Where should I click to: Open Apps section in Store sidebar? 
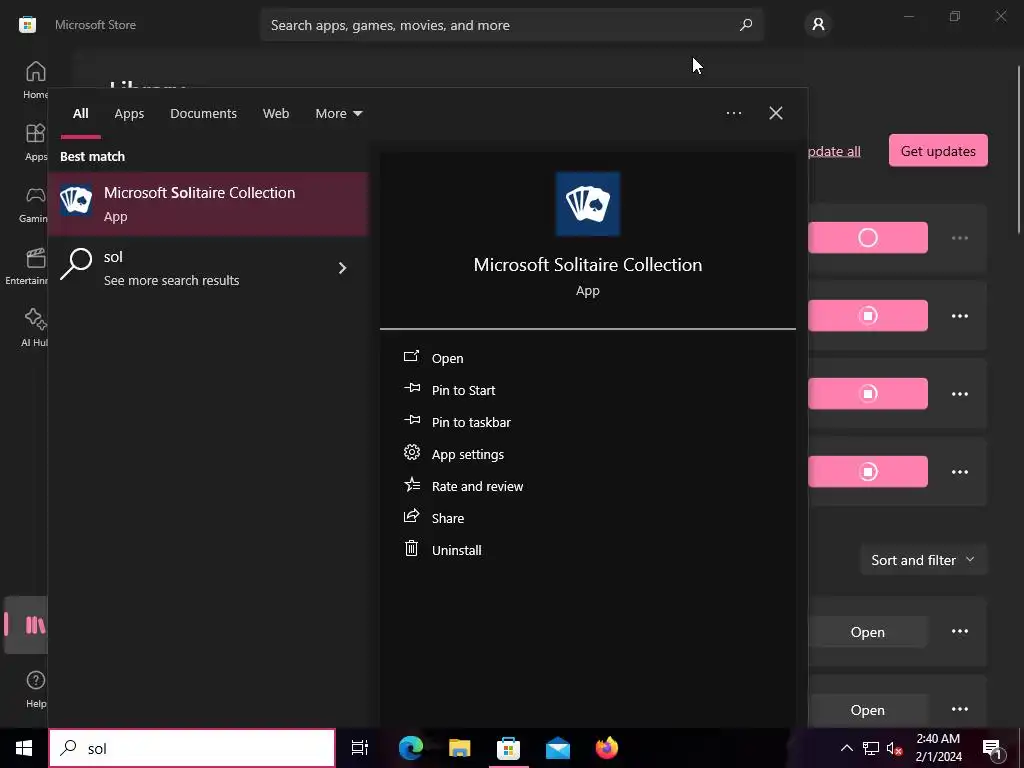tap(35, 142)
